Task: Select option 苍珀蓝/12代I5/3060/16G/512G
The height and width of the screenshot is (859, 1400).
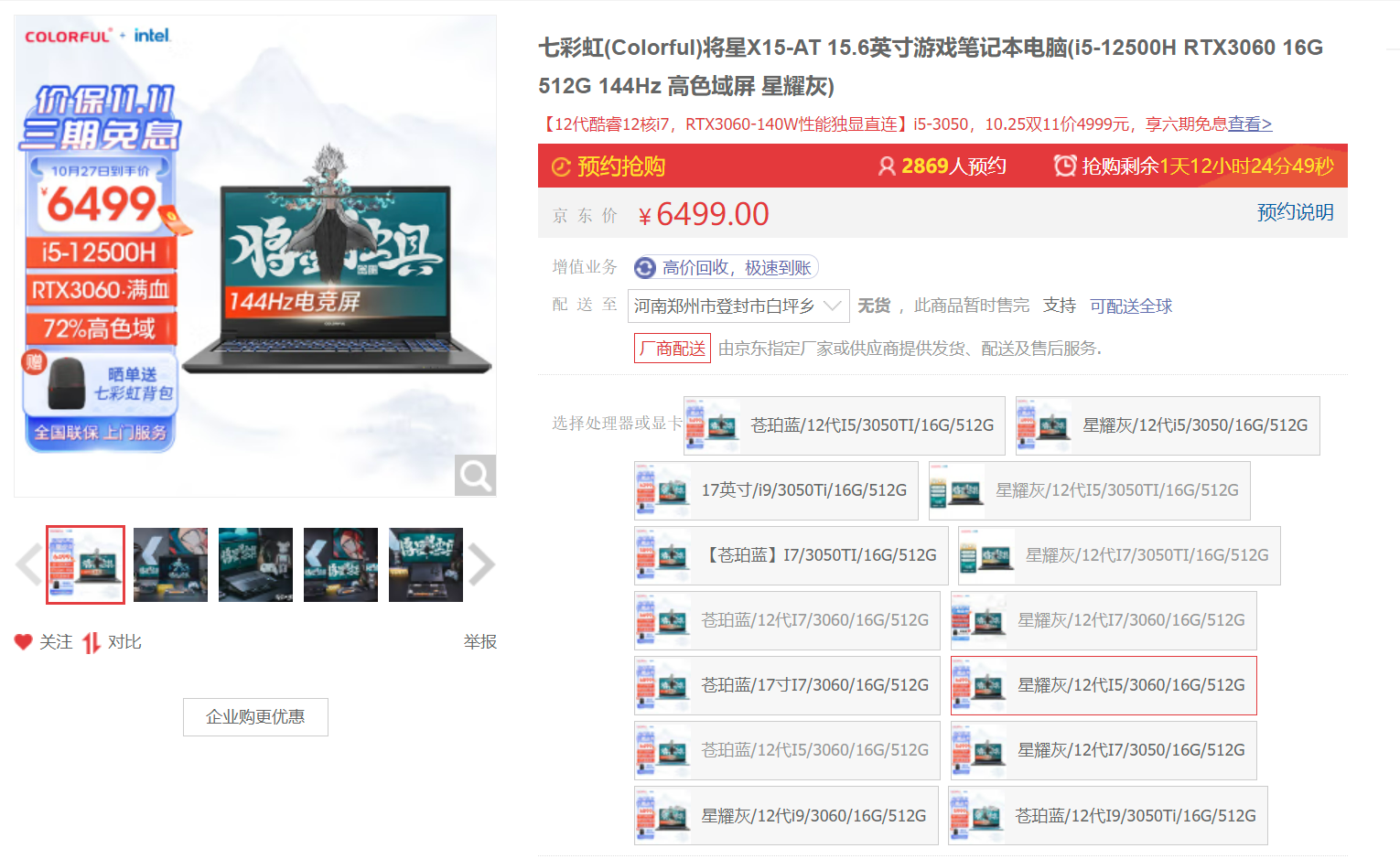Action: click(x=787, y=750)
